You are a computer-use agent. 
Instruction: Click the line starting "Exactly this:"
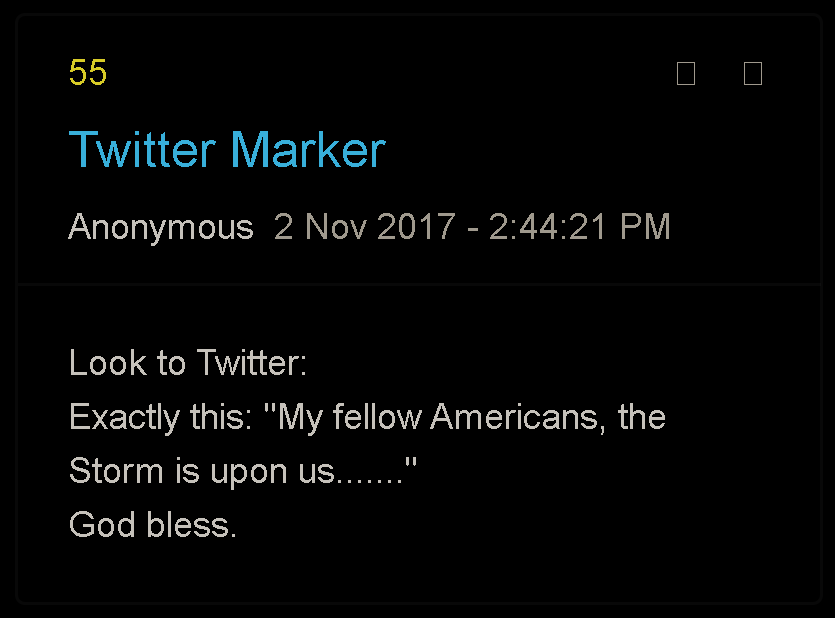point(367,416)
